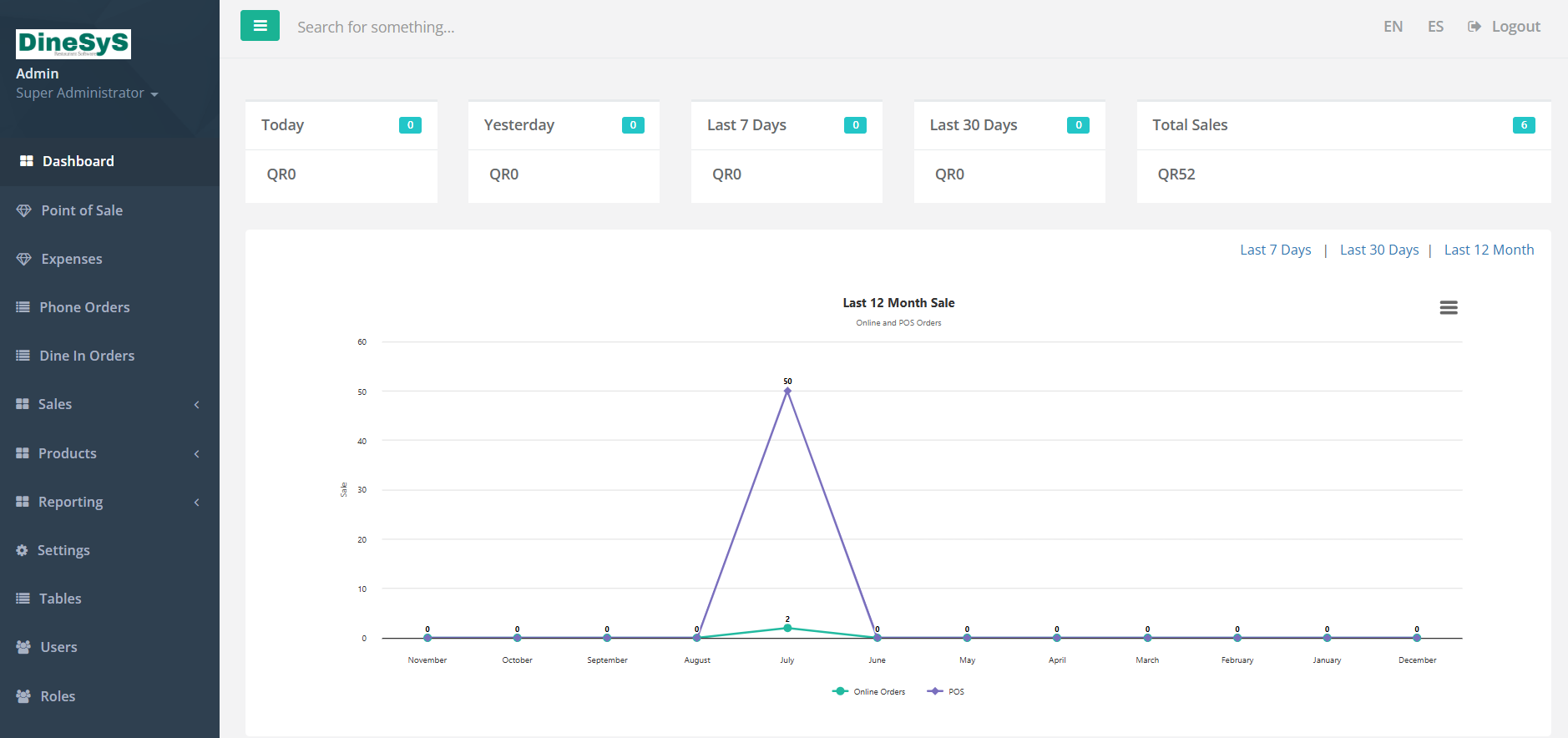Switch language to ES
1568x738 pixels.
(x=1435, y=27)
